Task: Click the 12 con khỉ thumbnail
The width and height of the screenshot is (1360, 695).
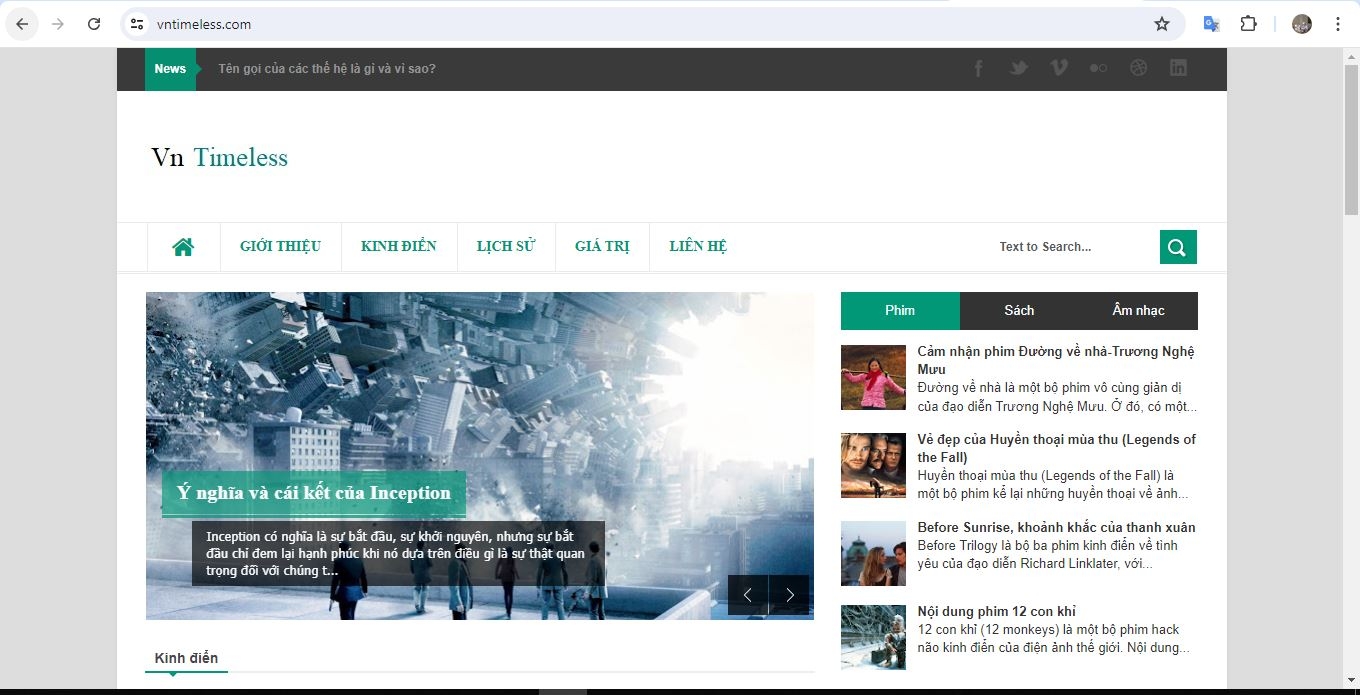Action: tap(873, 637)
